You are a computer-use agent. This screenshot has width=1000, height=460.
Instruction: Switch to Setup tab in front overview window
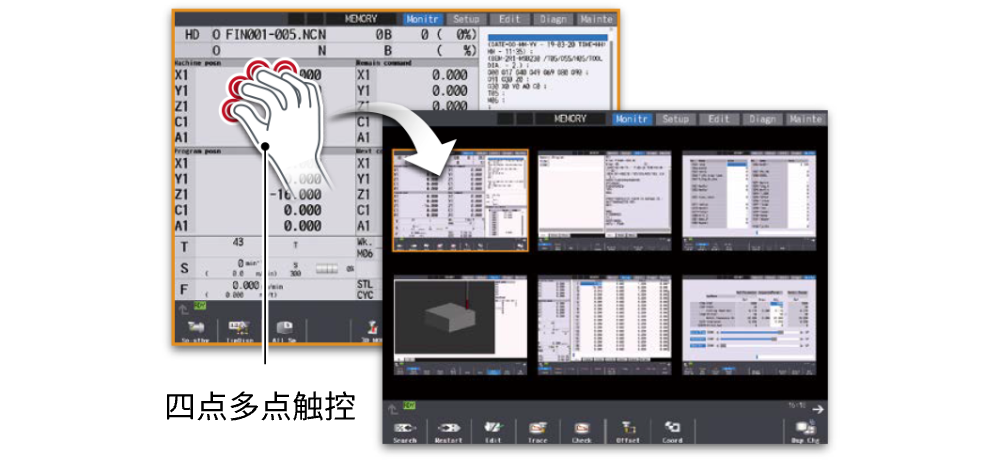[x=676, y=119]
